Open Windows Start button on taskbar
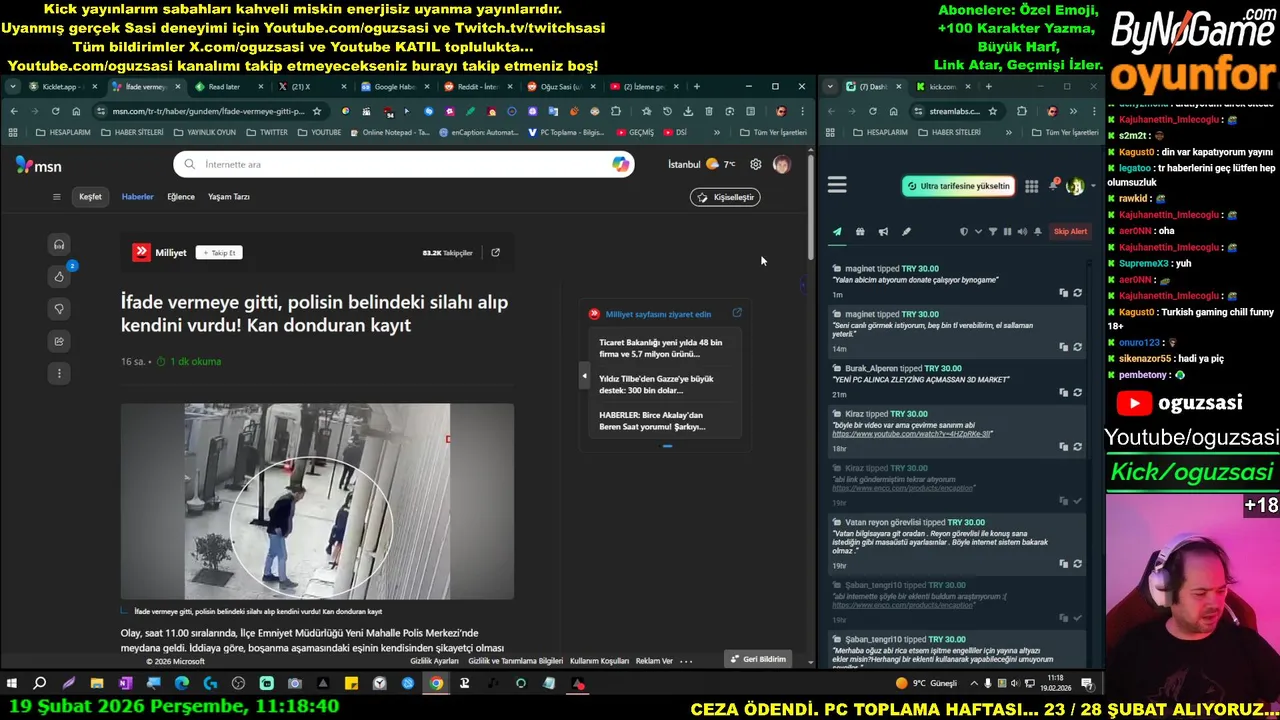This screenshot has width=1280, height=720. 12,684
